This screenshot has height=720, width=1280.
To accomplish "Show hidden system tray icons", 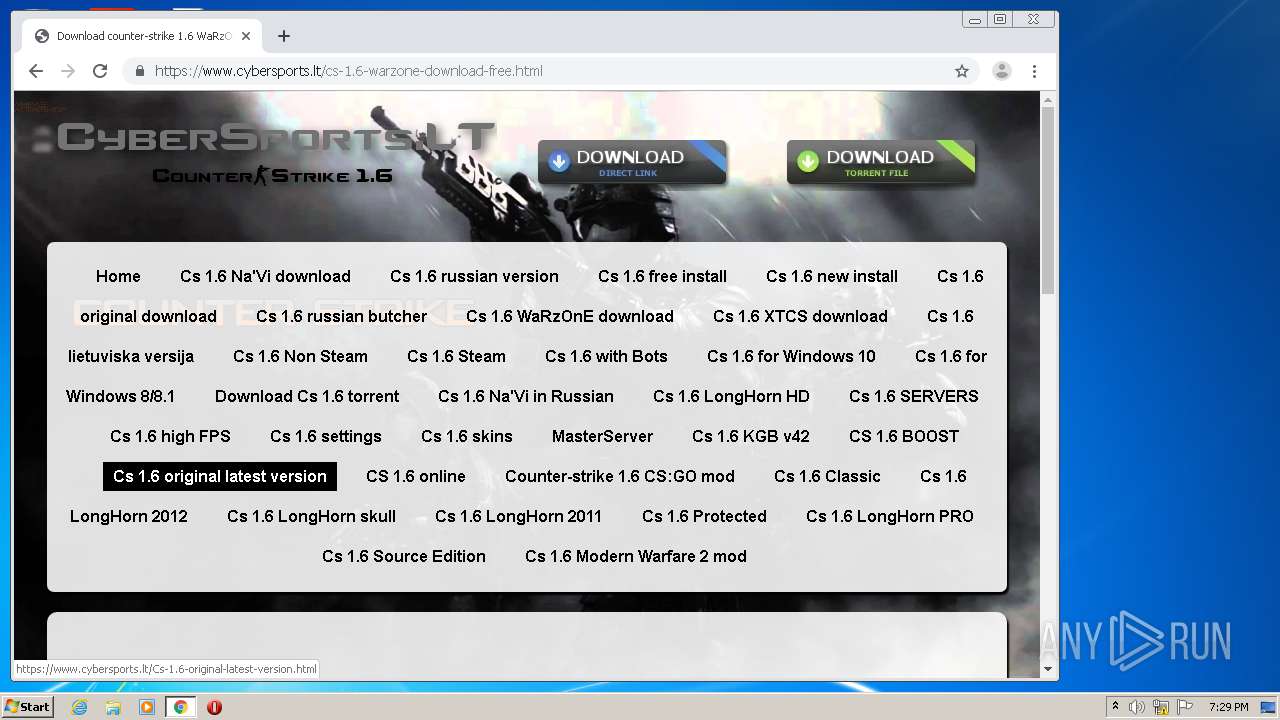I will [x=1115, y=707].
